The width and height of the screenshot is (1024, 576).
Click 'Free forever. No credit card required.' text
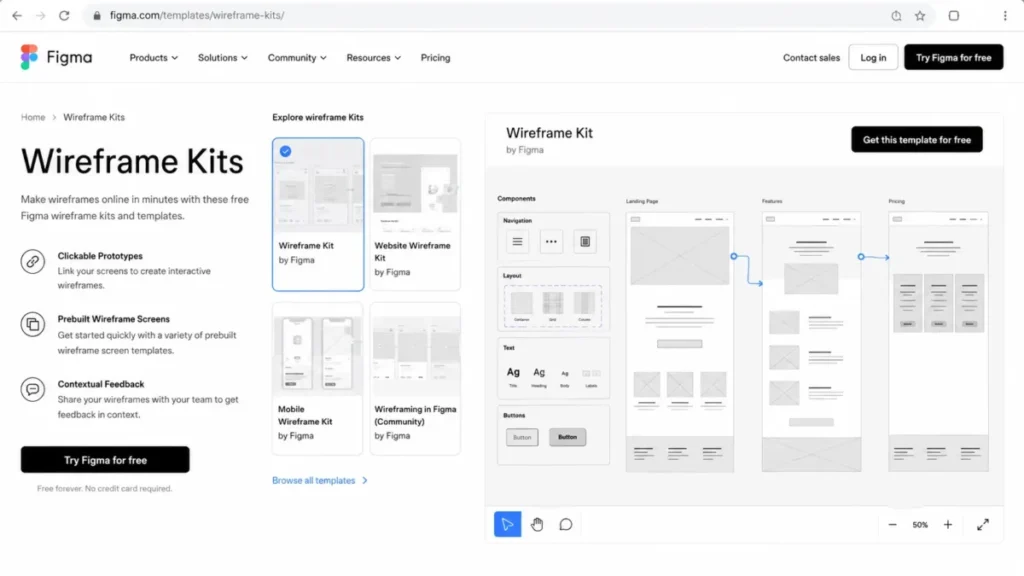[104, 488]
